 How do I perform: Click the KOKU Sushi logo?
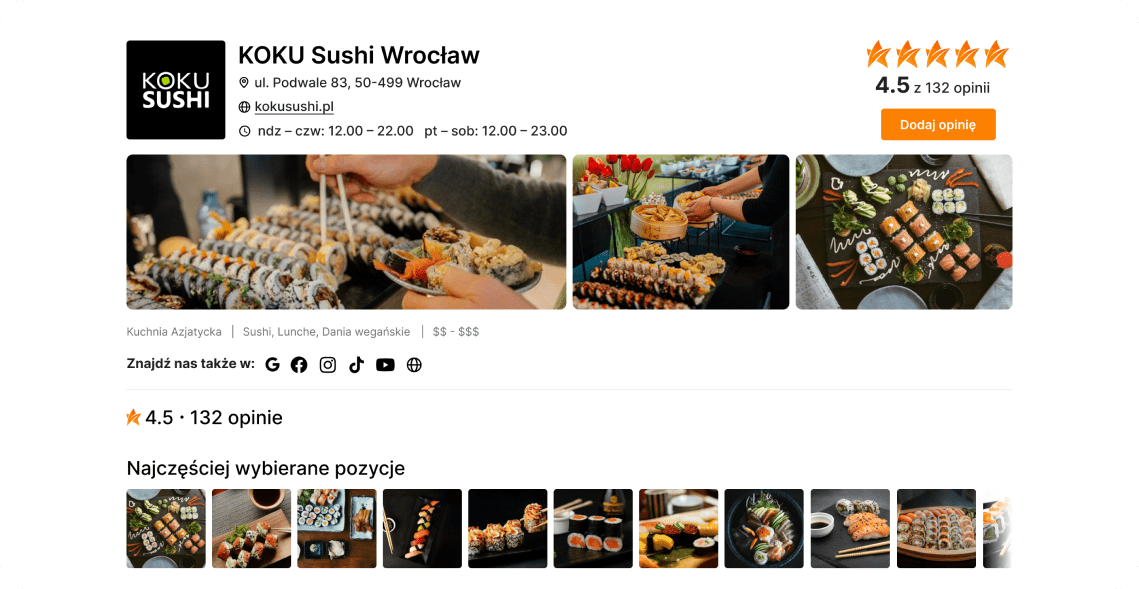pos(176,90)
